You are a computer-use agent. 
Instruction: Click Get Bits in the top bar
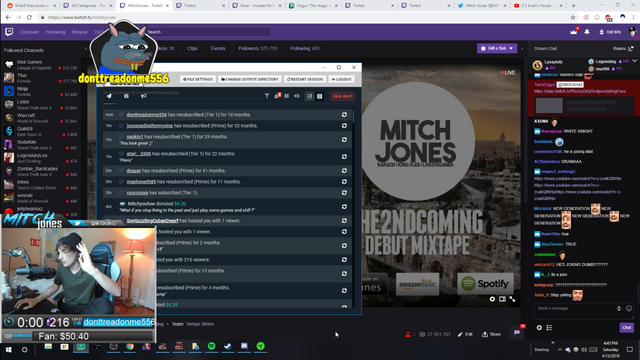[610, 32]
